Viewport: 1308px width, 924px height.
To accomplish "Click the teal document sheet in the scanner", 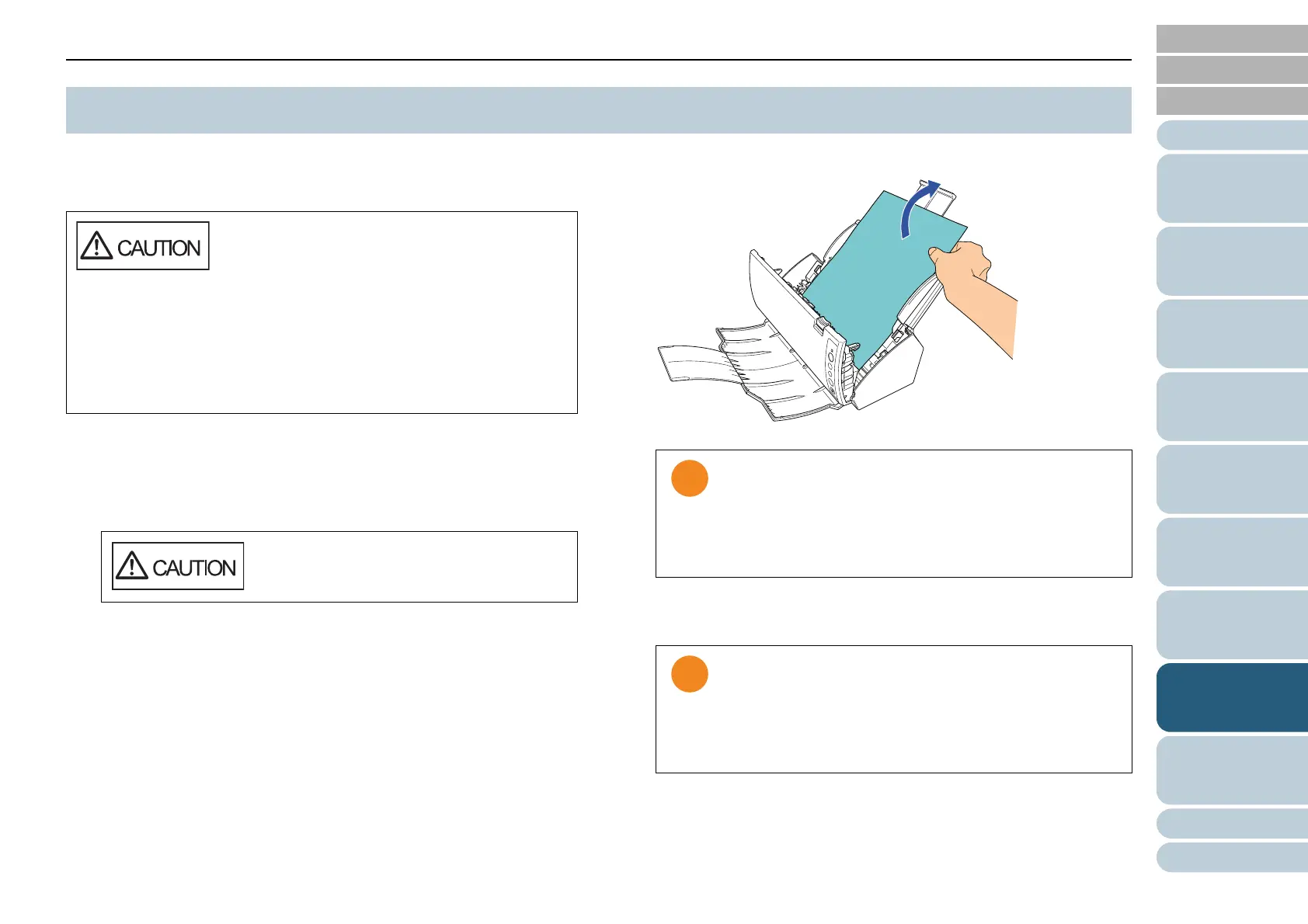I will [x=870, y=272].
